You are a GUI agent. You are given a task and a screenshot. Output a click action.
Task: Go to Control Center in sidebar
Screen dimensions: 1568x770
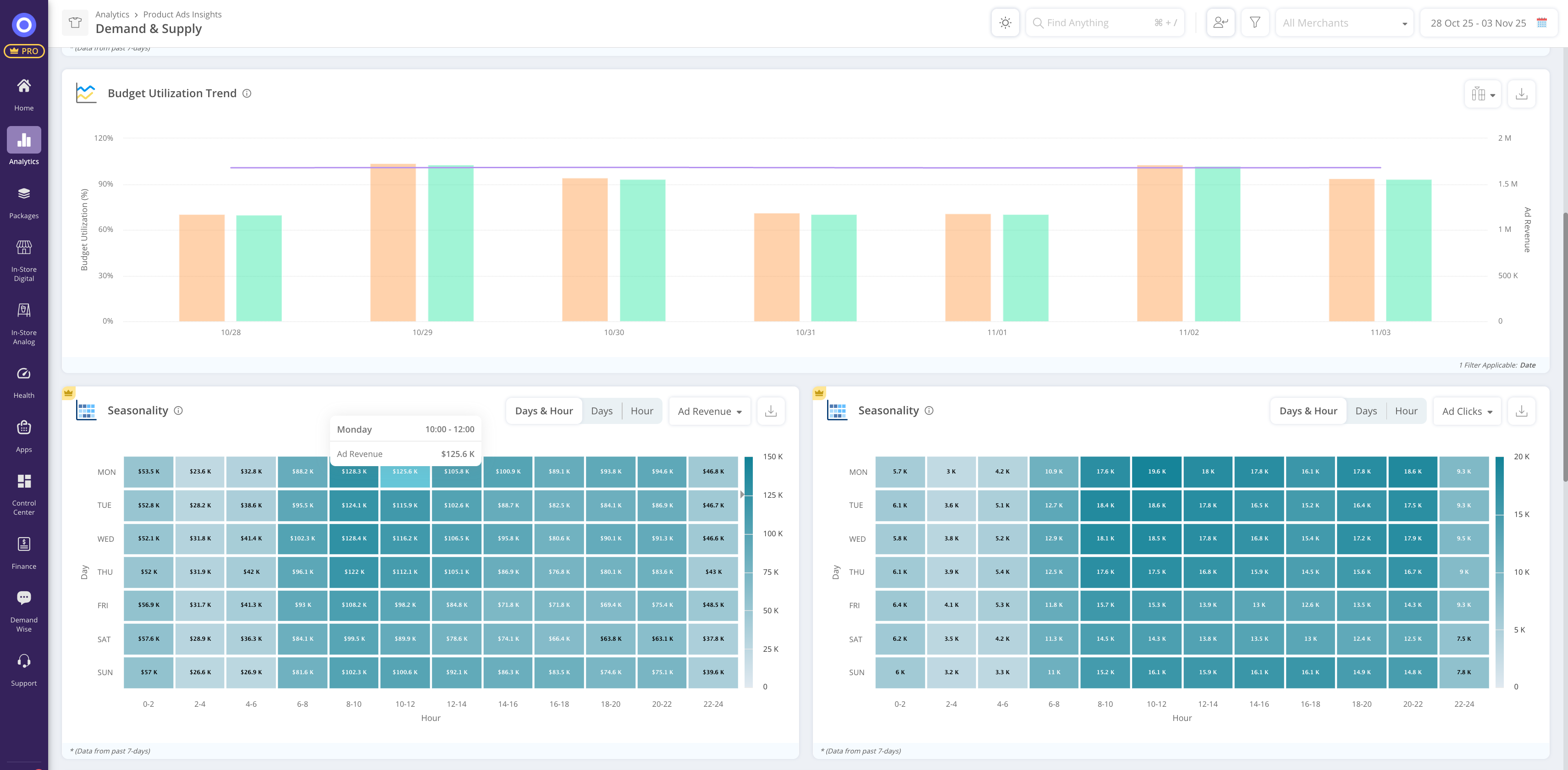click(24, 481)
